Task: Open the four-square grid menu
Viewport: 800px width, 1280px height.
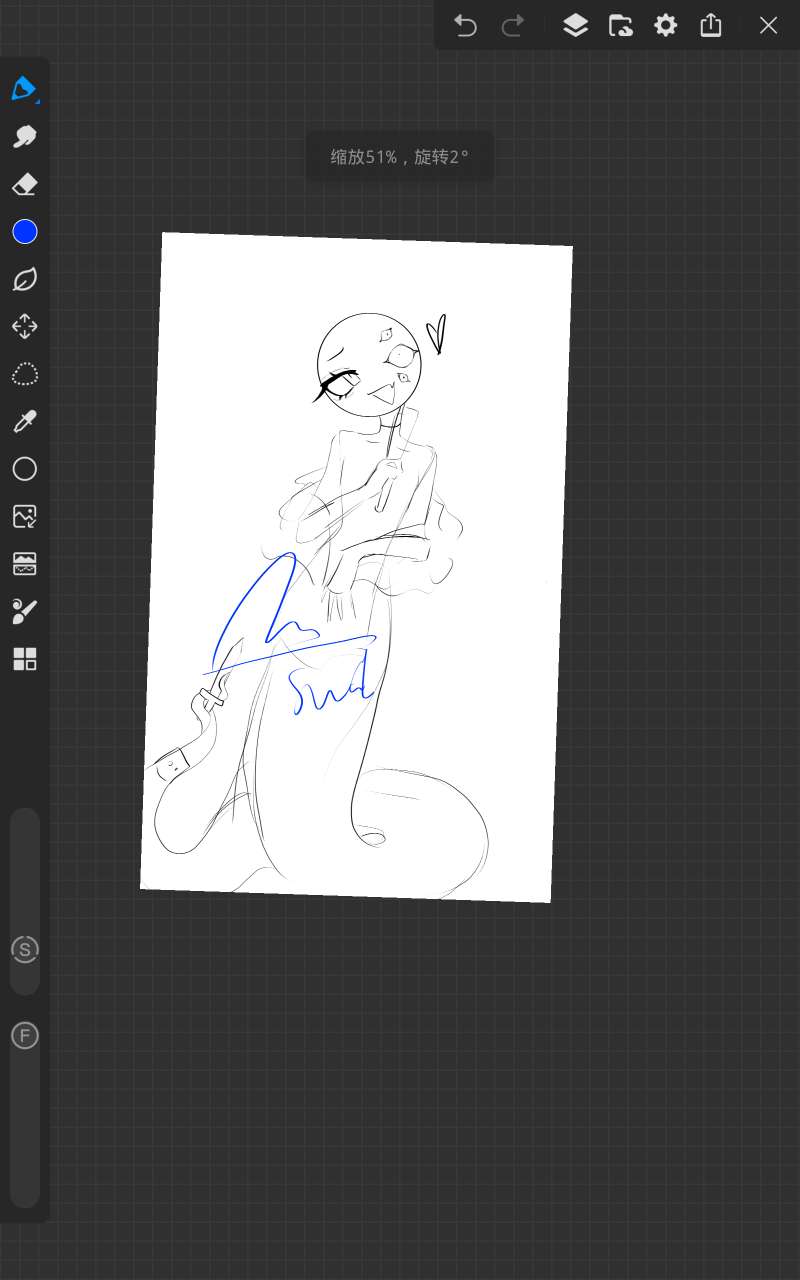Action: click(x=24, y=659)
